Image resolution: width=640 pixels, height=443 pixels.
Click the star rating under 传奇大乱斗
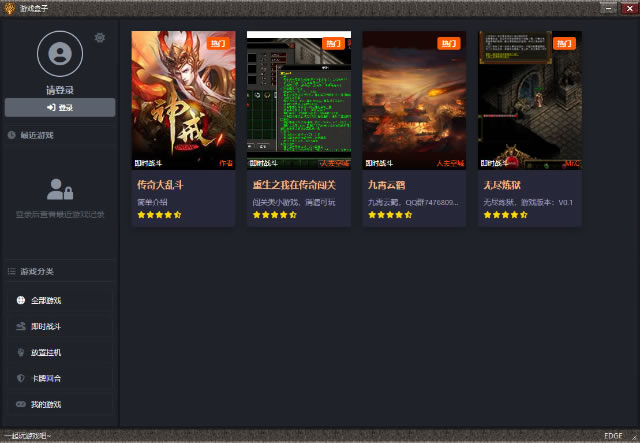(159, 215)
